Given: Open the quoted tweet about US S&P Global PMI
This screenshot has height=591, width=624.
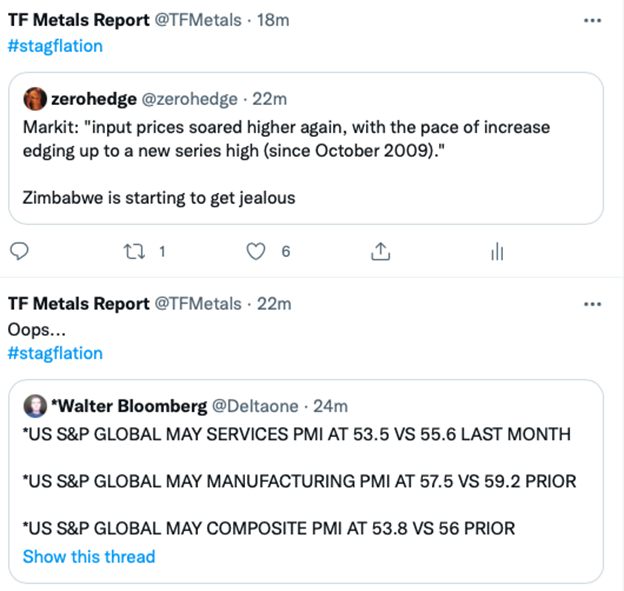Looking at the screenshot, I should tap(306, 482).
